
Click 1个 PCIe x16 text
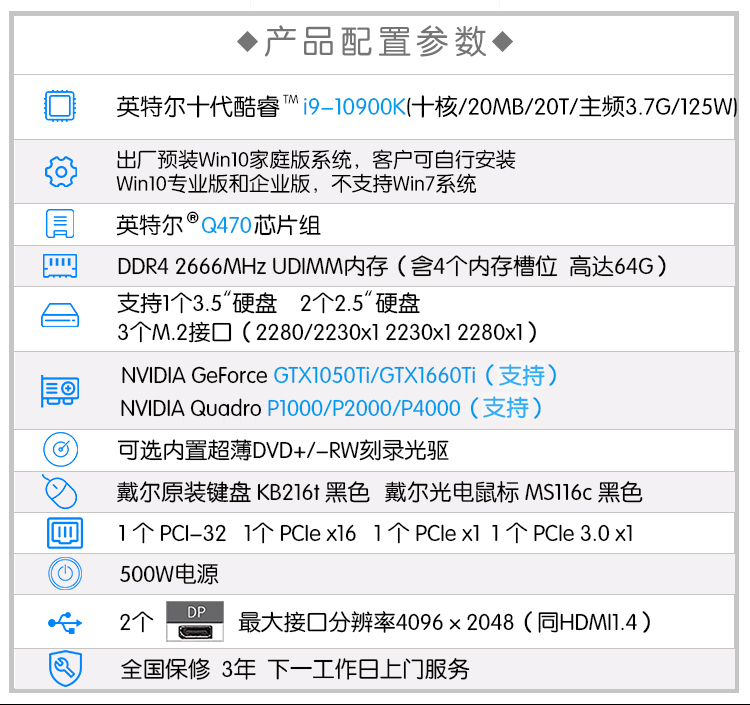click(300, 533)
